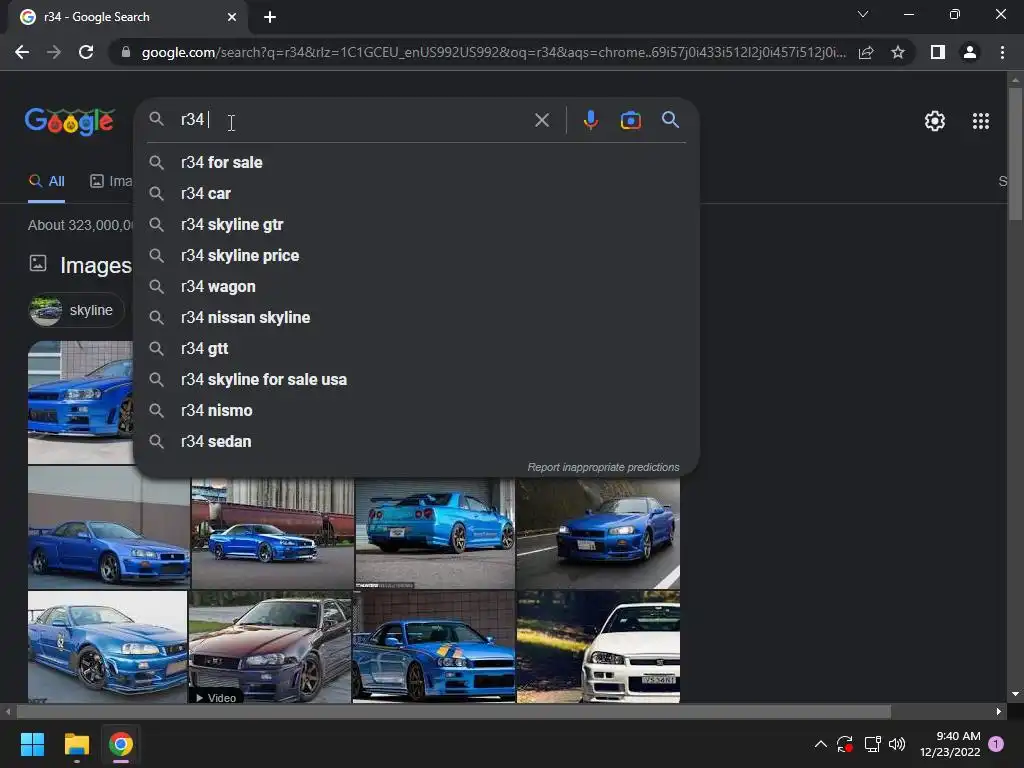Screen dimensions: 1024x768
Task: Search by image with the camera icon
Action: (630, 120)
